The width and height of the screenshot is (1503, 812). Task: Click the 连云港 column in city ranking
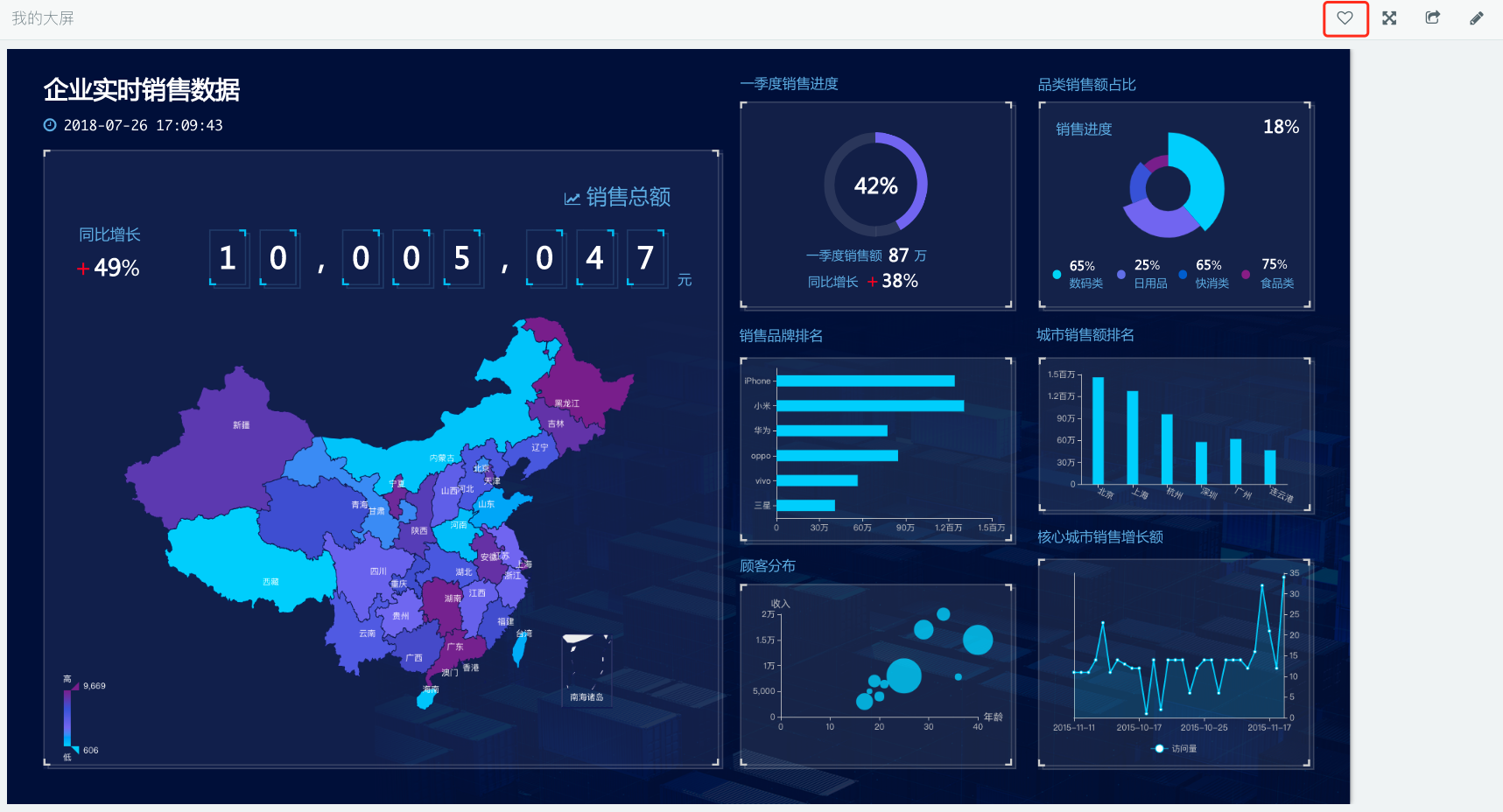1269,467
